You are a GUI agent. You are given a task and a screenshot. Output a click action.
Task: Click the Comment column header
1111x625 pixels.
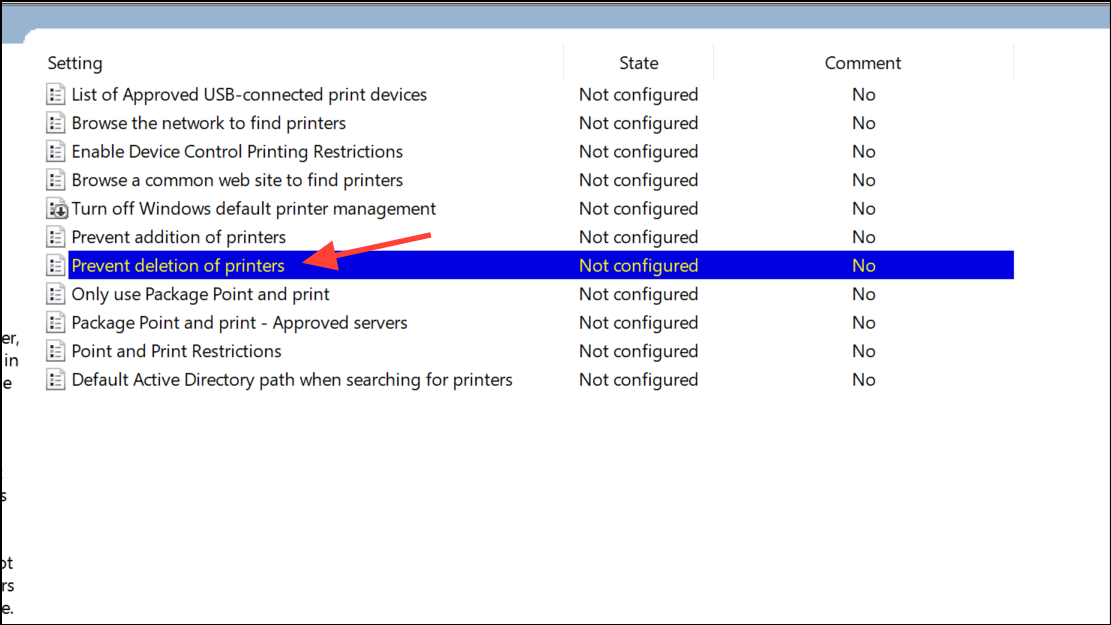[862, 63]
